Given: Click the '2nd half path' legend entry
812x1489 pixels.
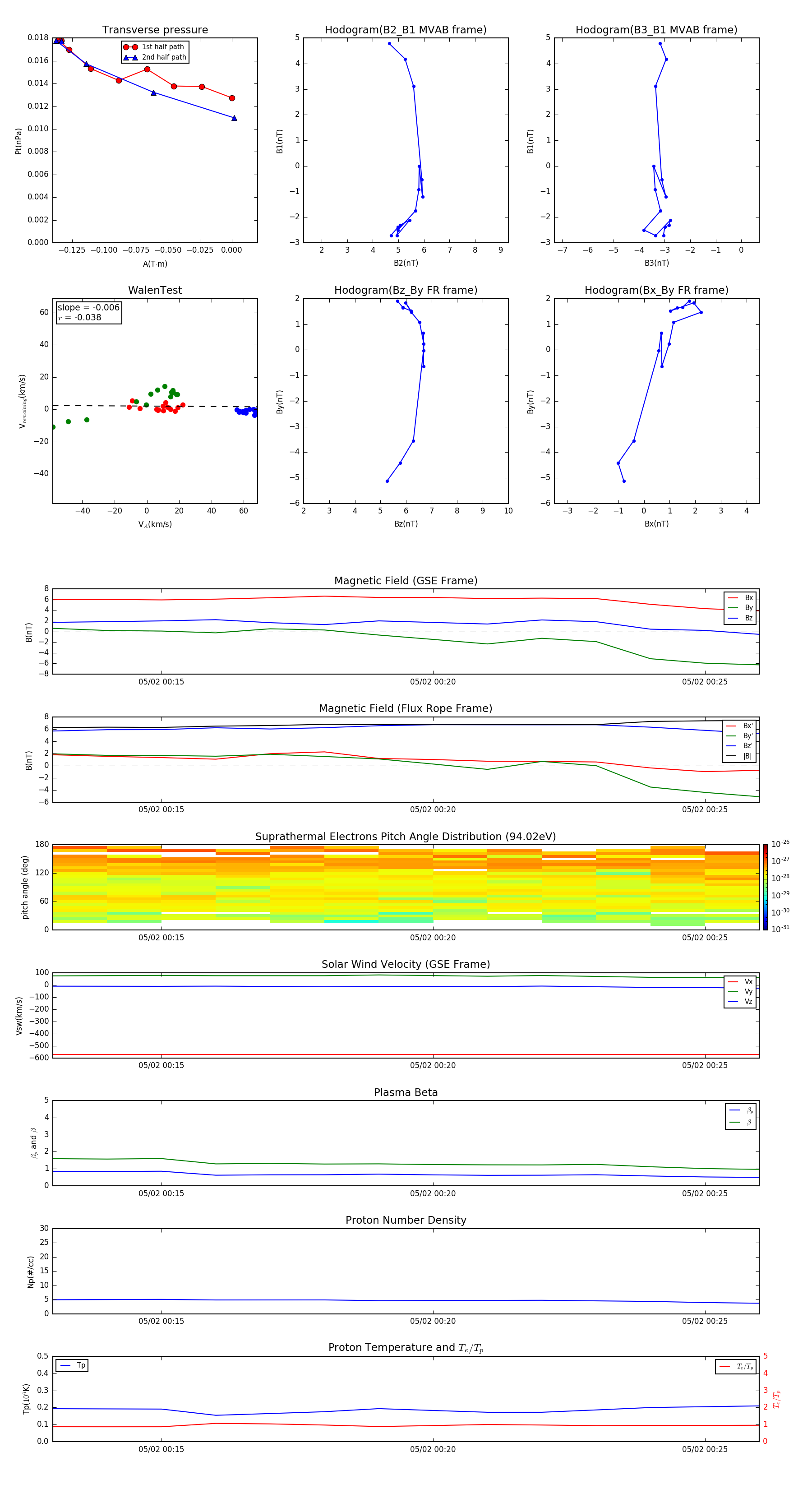Looking at the screenshot, I should (x=154, y=57).
